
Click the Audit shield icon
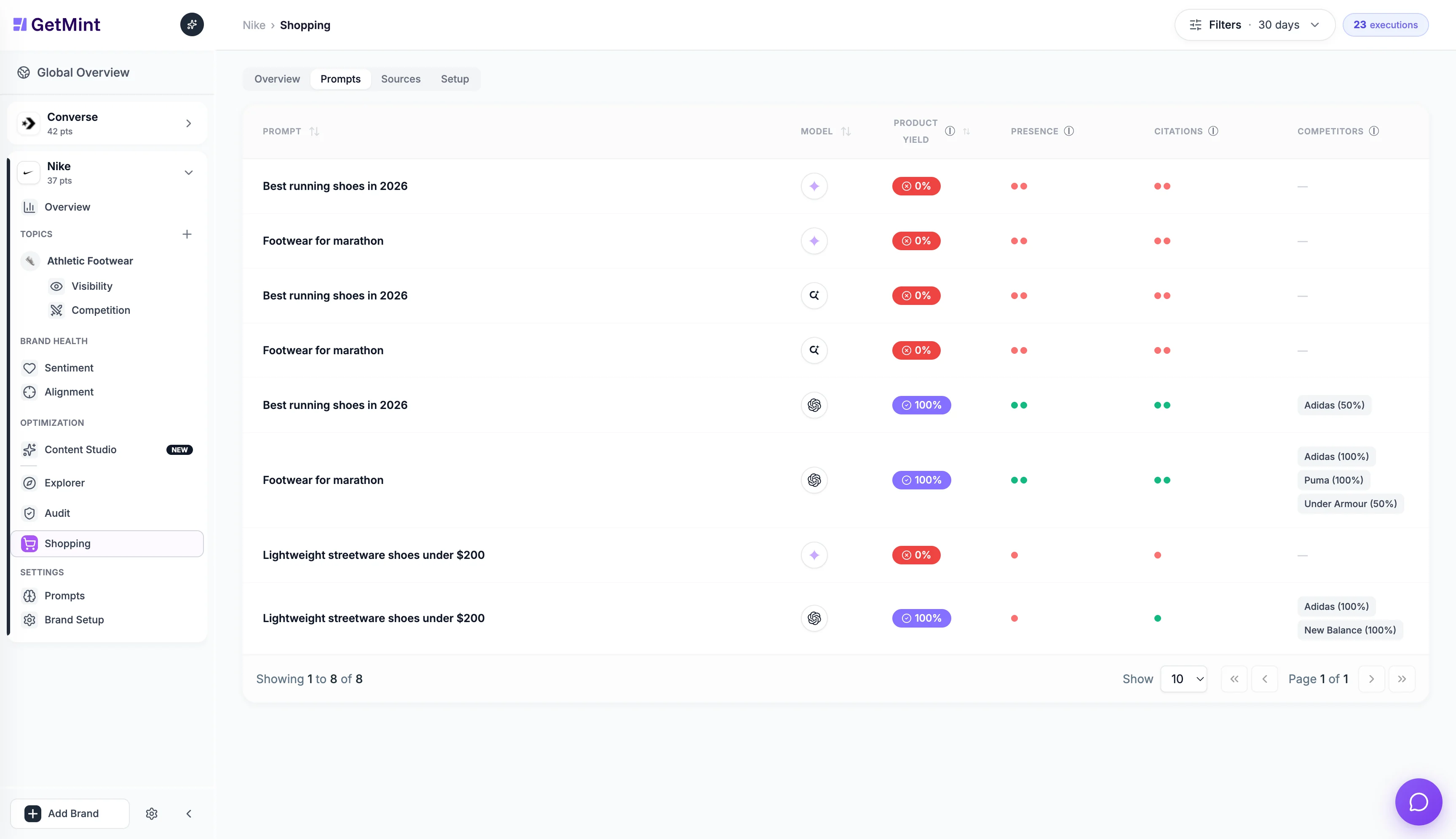coord(29,513)
